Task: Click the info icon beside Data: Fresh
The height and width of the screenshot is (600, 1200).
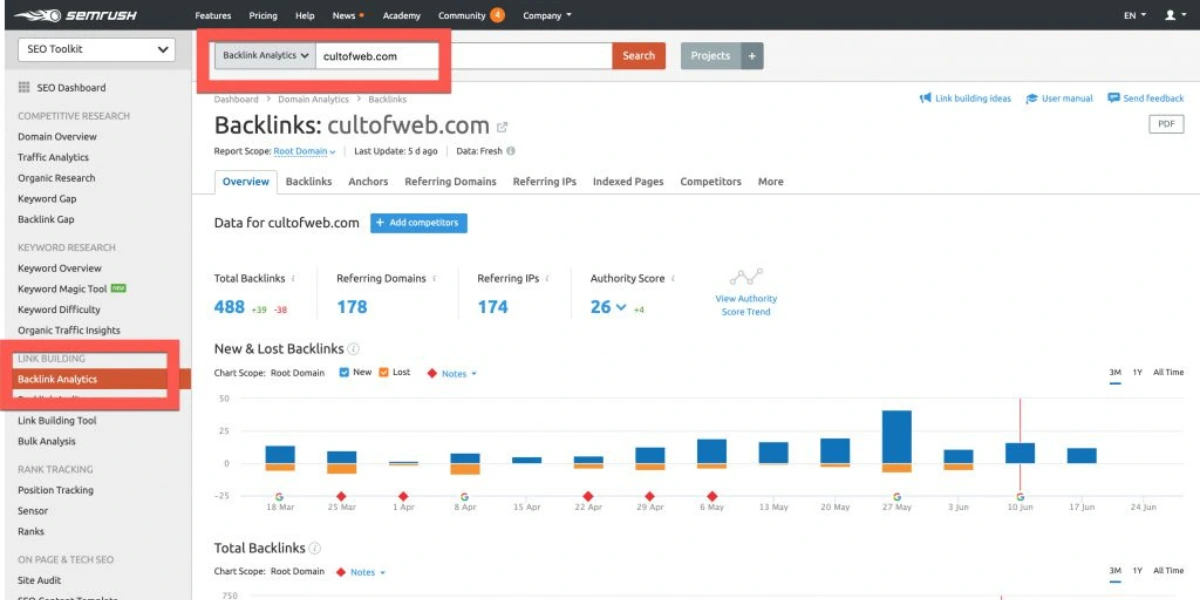Action: [x=511, y=151]
